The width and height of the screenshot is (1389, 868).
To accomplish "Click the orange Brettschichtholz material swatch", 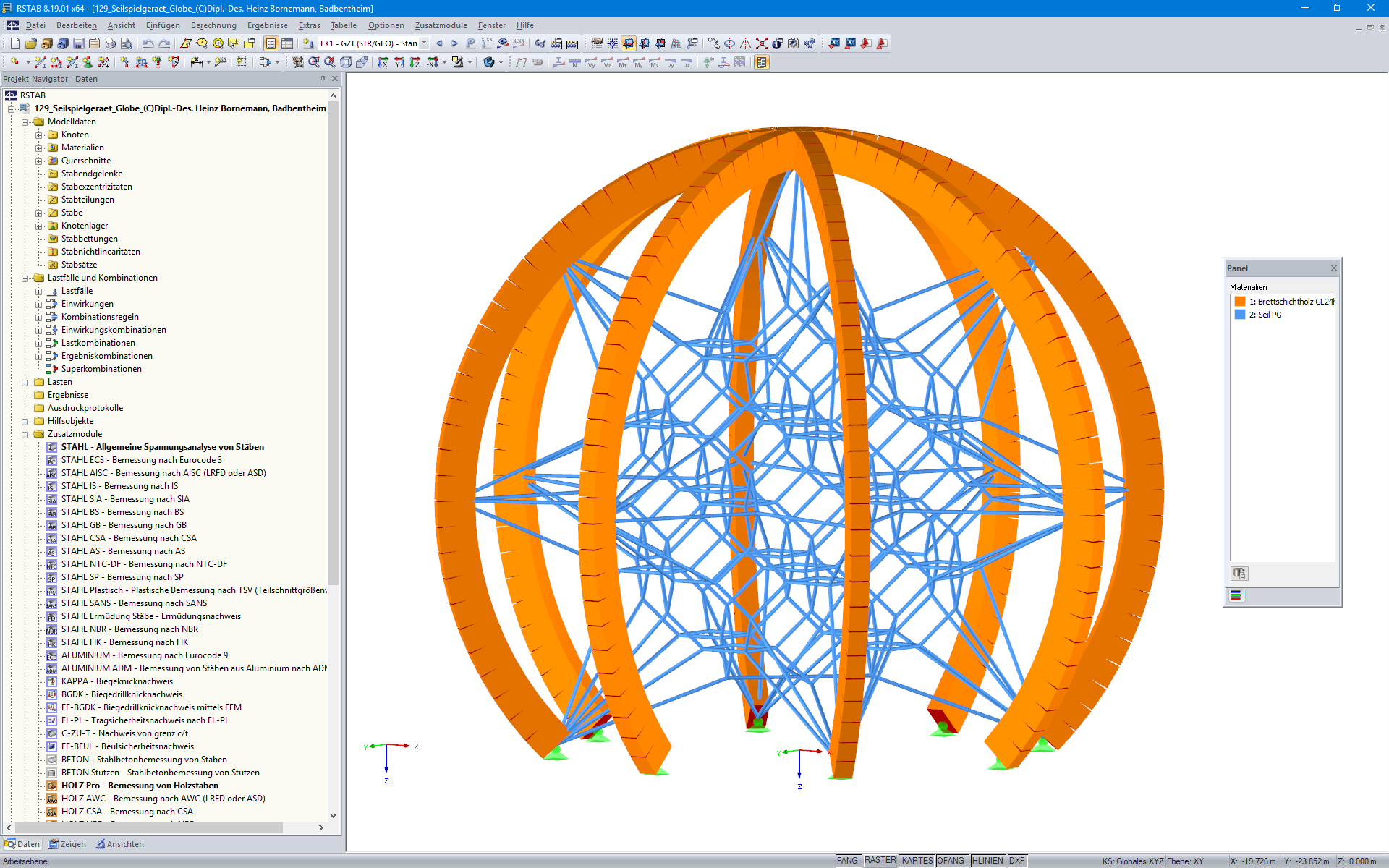I will click(x=1240, y=302).
